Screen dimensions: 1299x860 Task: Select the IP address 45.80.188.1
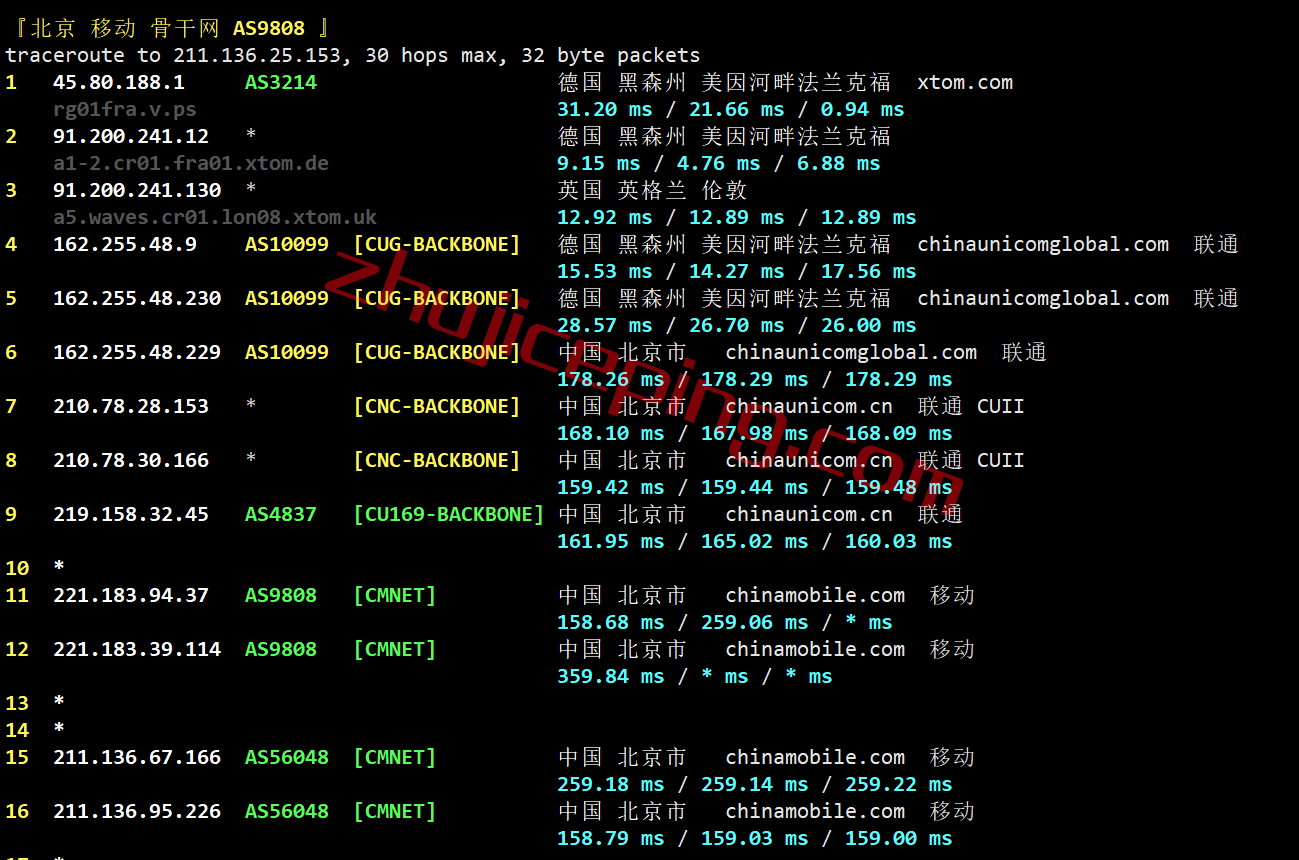pos(119,82)
